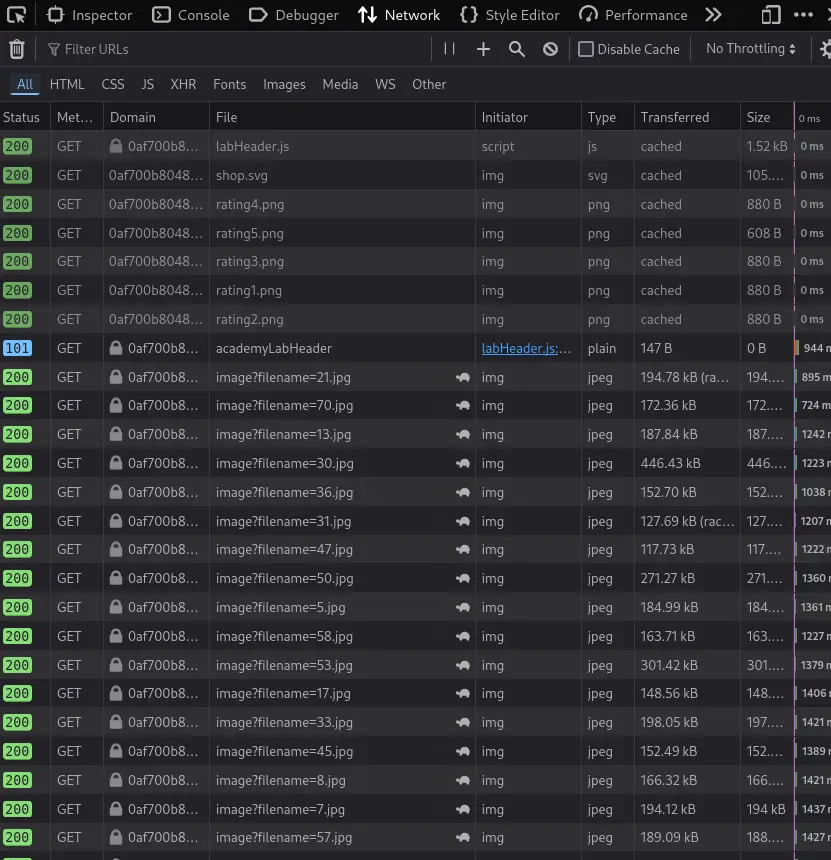The image size is (831, 860).
Task: Filter requests by Other
Action: coord(429,84)
